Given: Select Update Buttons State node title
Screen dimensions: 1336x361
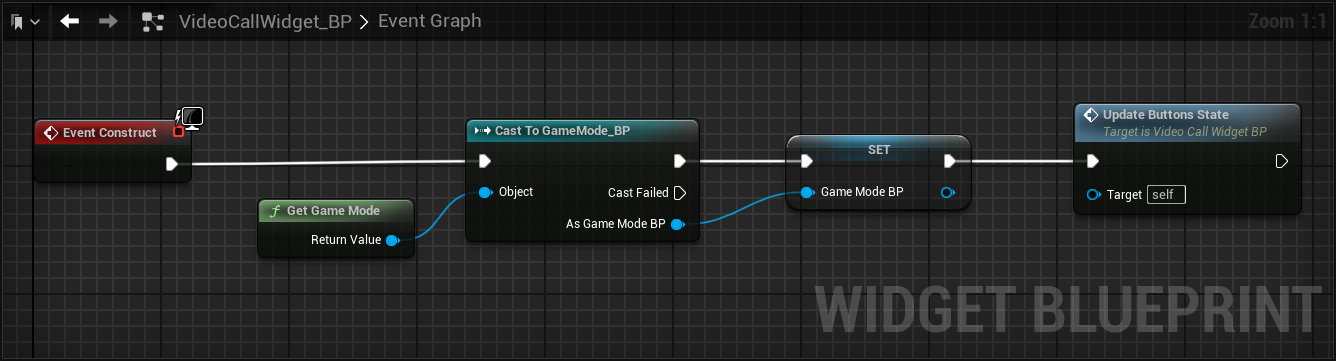Looking at the screenshot, I should (x=1166, y=115).
